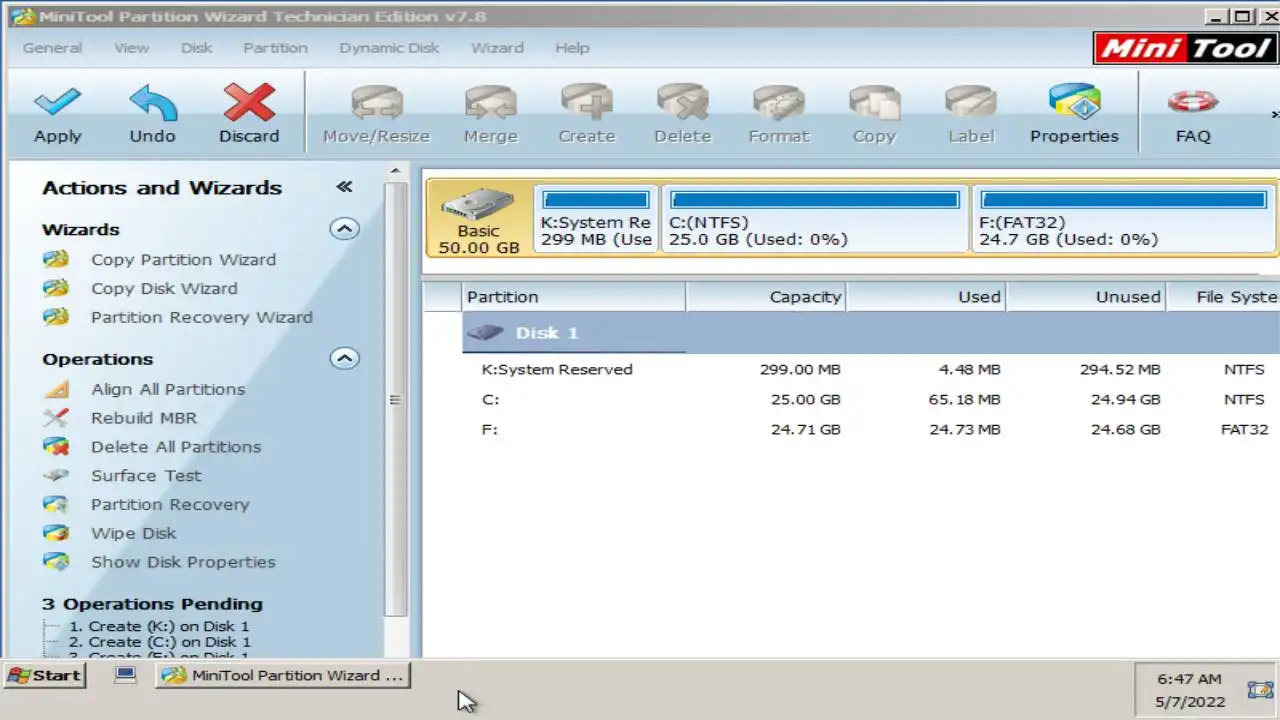
Task: Open the Partition menu
Action: (275, 48)
